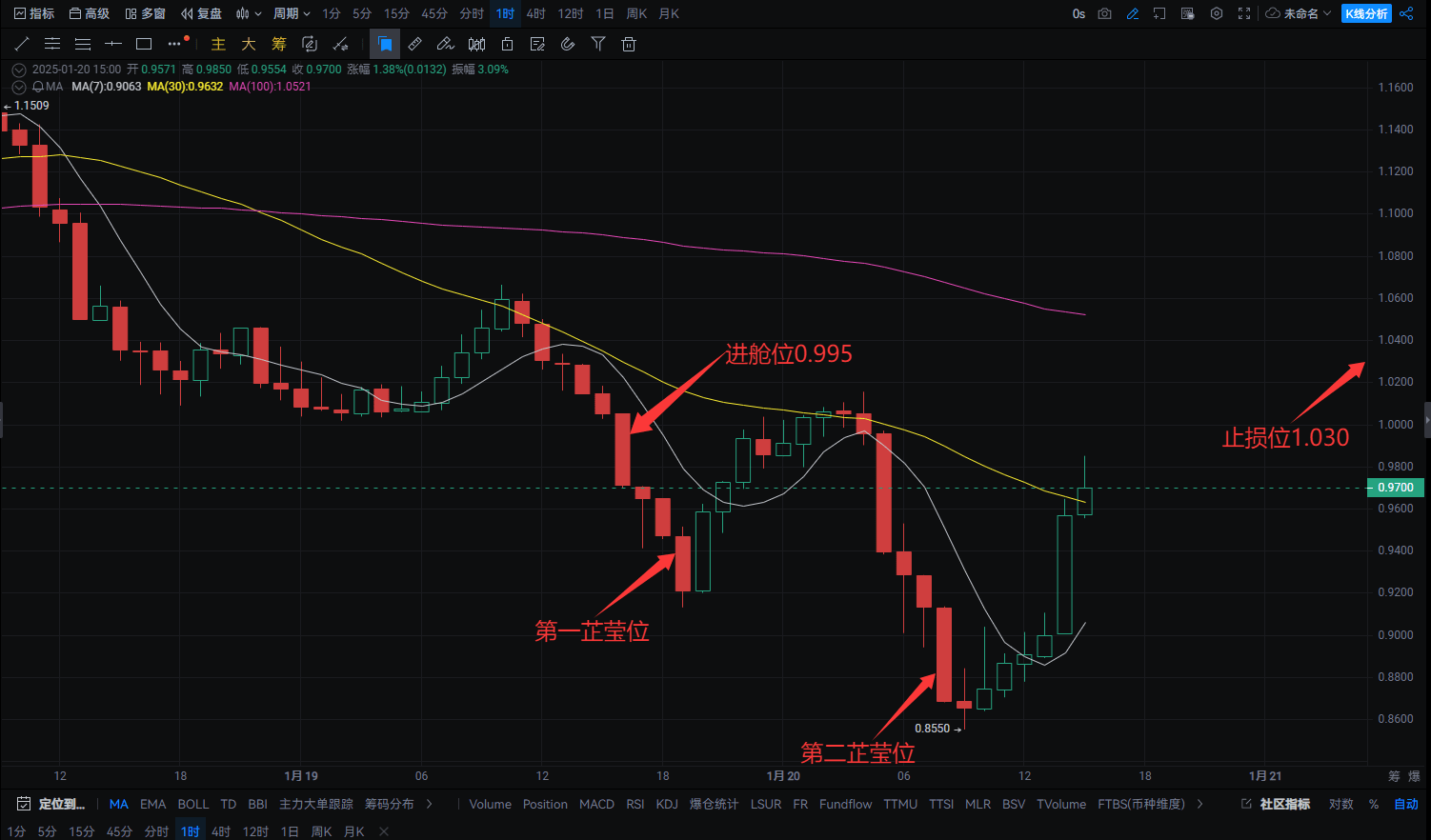Select the freehand pen drawing tool

click(x=446, y=44)
